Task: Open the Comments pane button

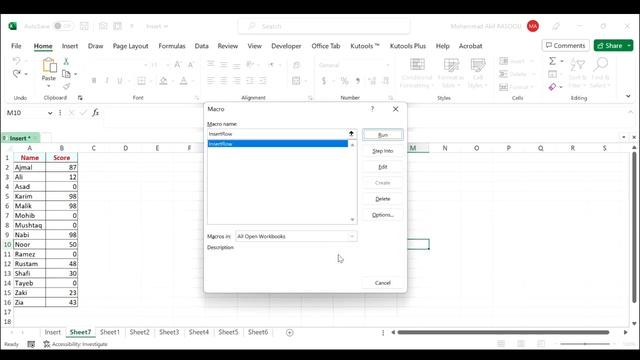Action: click(x=565, y=46)
